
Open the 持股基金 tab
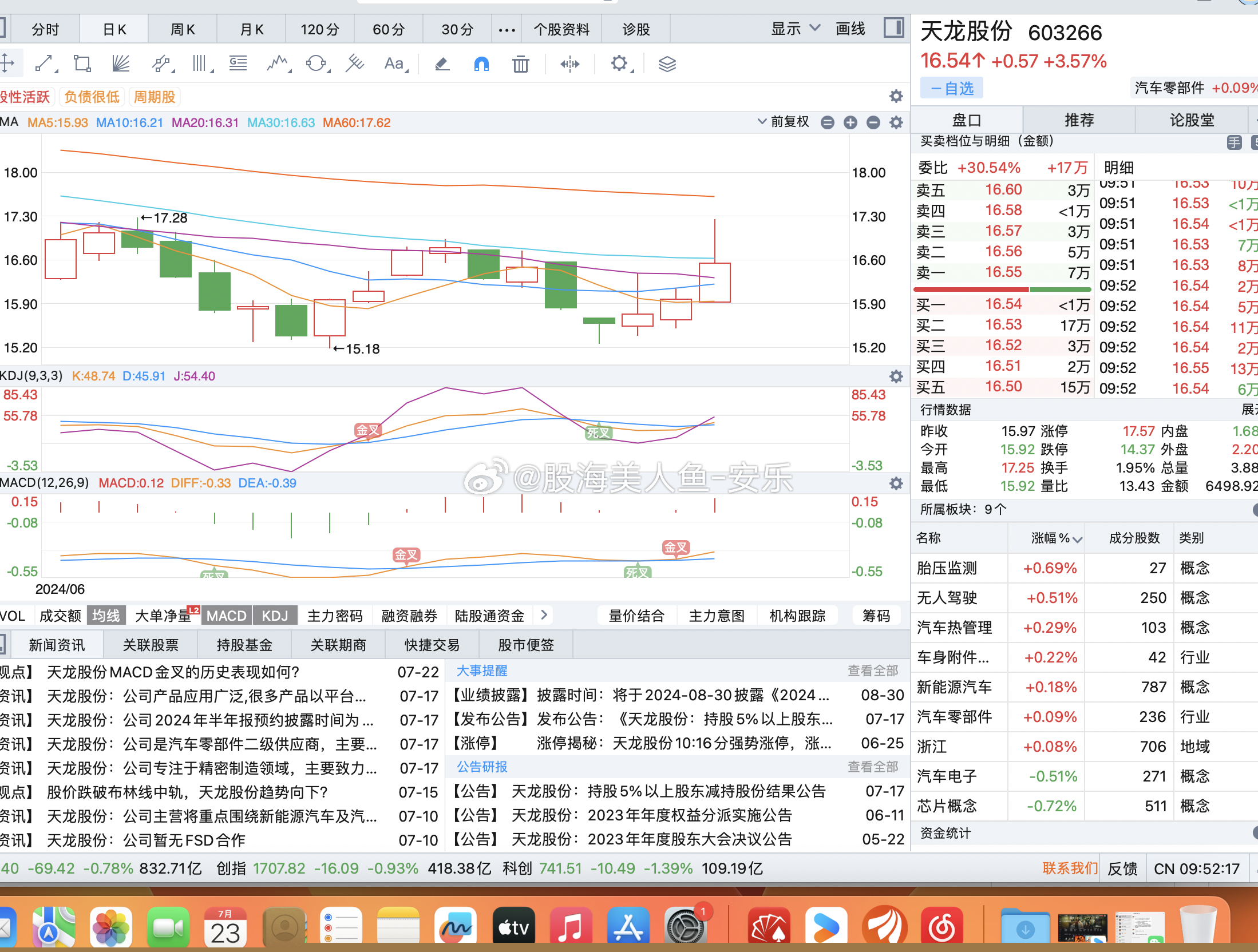tap(244, 645)
